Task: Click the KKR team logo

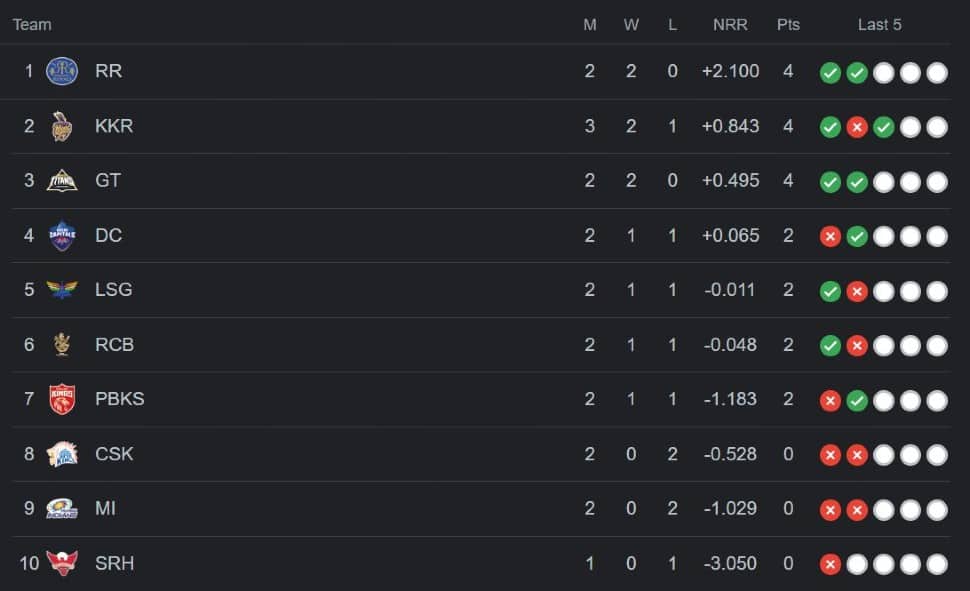Action: tap(61, 126)
